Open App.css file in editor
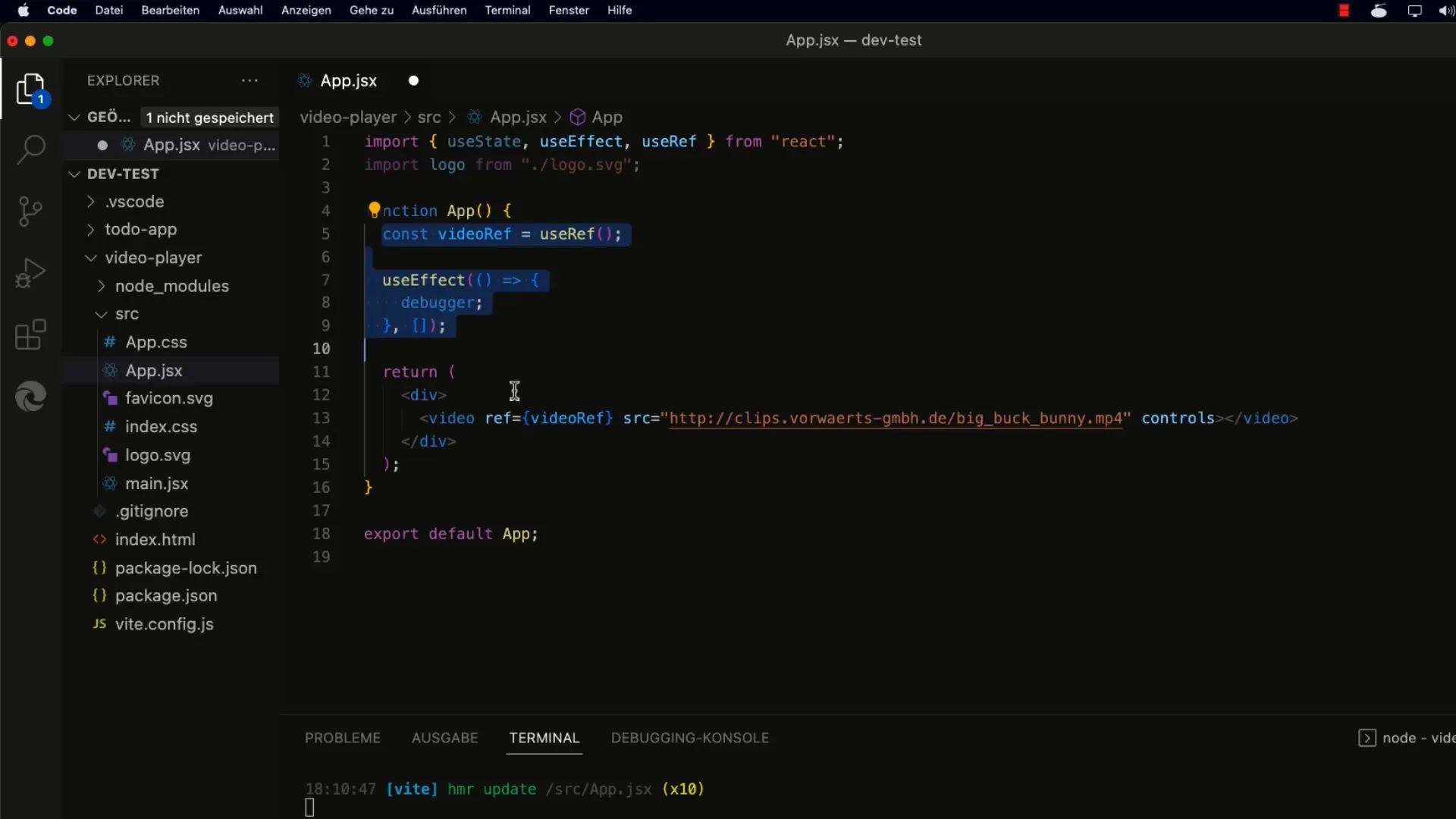The image size is (1456, 819). [156, 341]
